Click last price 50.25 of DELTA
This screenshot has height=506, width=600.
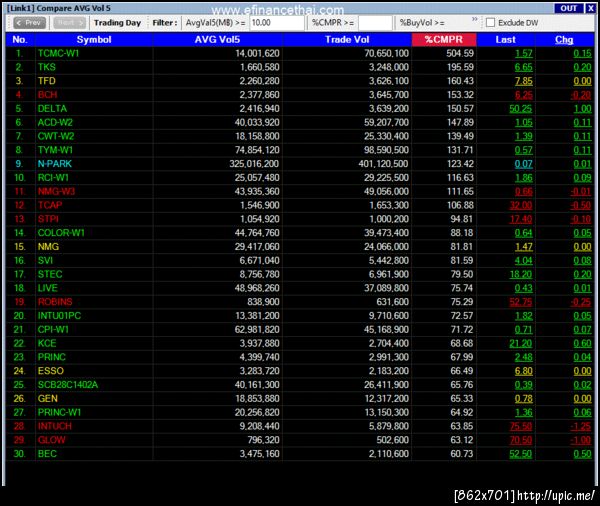(521, 109)
